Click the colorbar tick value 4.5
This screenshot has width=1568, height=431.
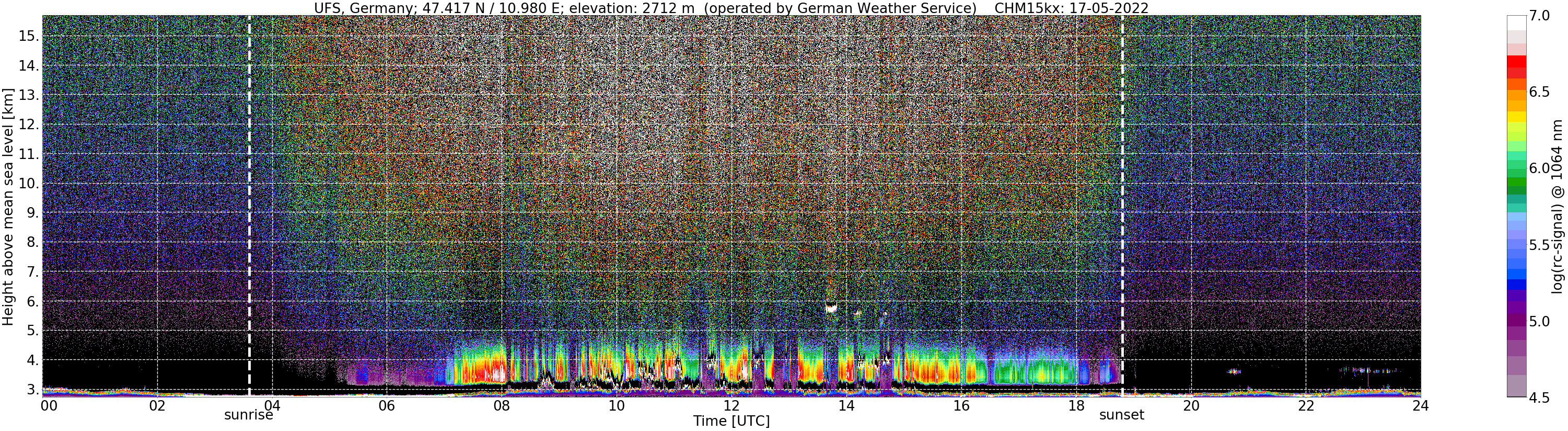(1539, 398)
